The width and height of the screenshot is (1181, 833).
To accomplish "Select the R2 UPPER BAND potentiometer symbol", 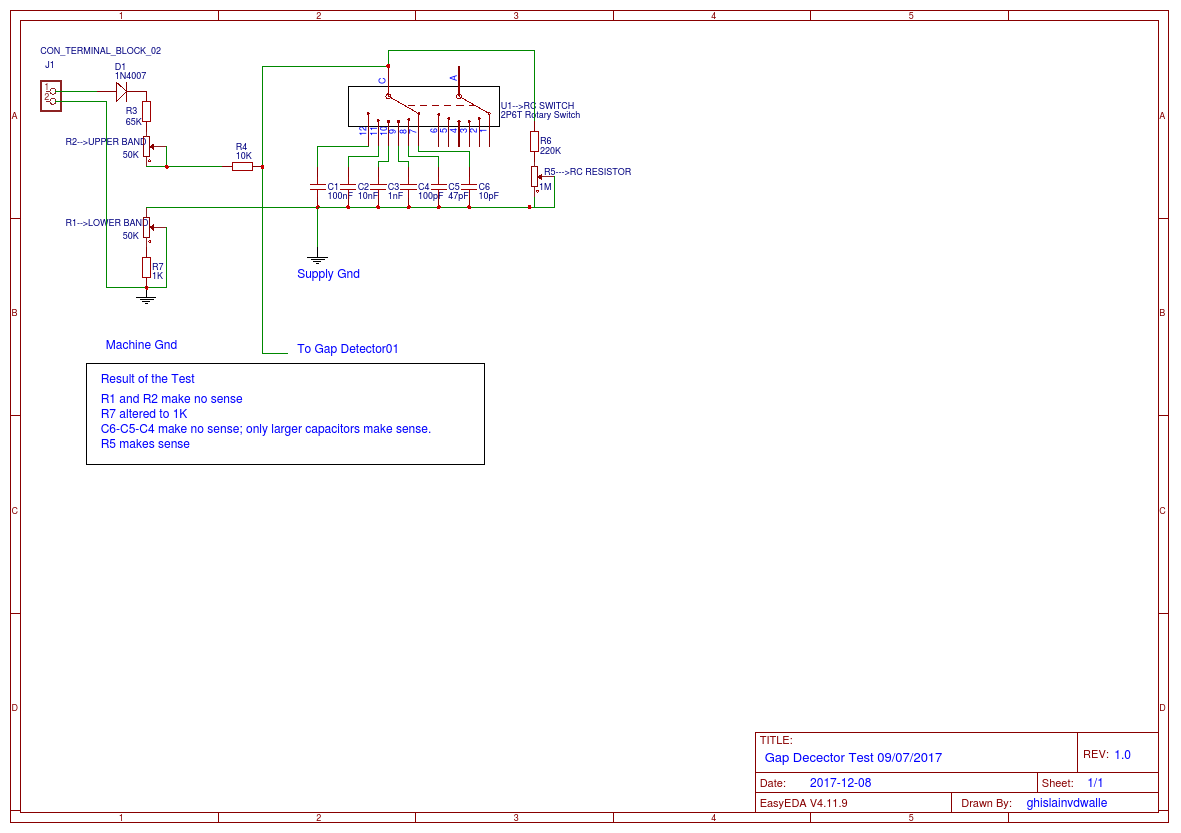I will [147, 146].
